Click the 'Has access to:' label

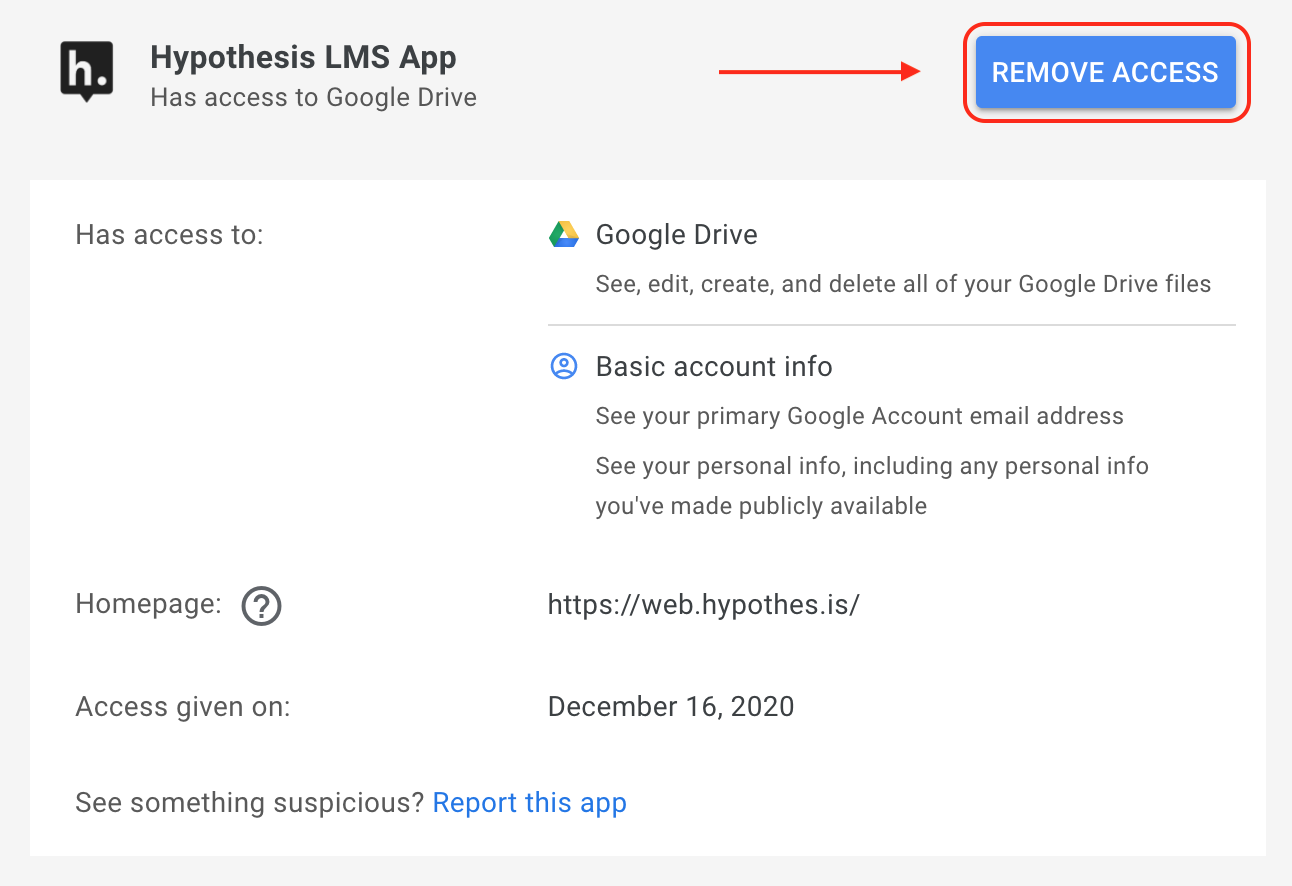pos(170,235)
